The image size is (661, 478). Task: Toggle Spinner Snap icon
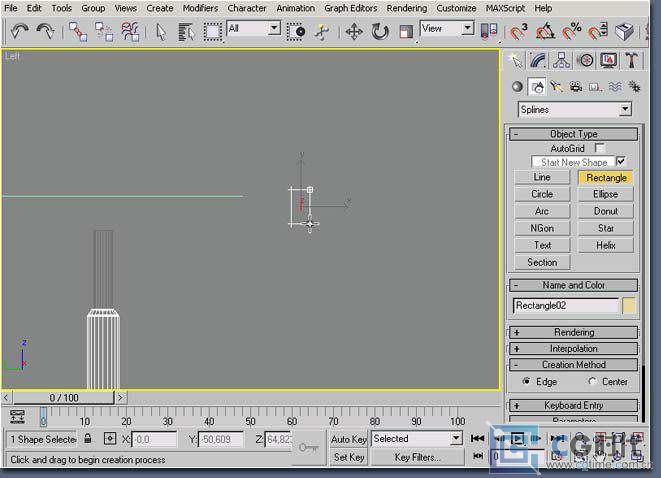[598, 31]
